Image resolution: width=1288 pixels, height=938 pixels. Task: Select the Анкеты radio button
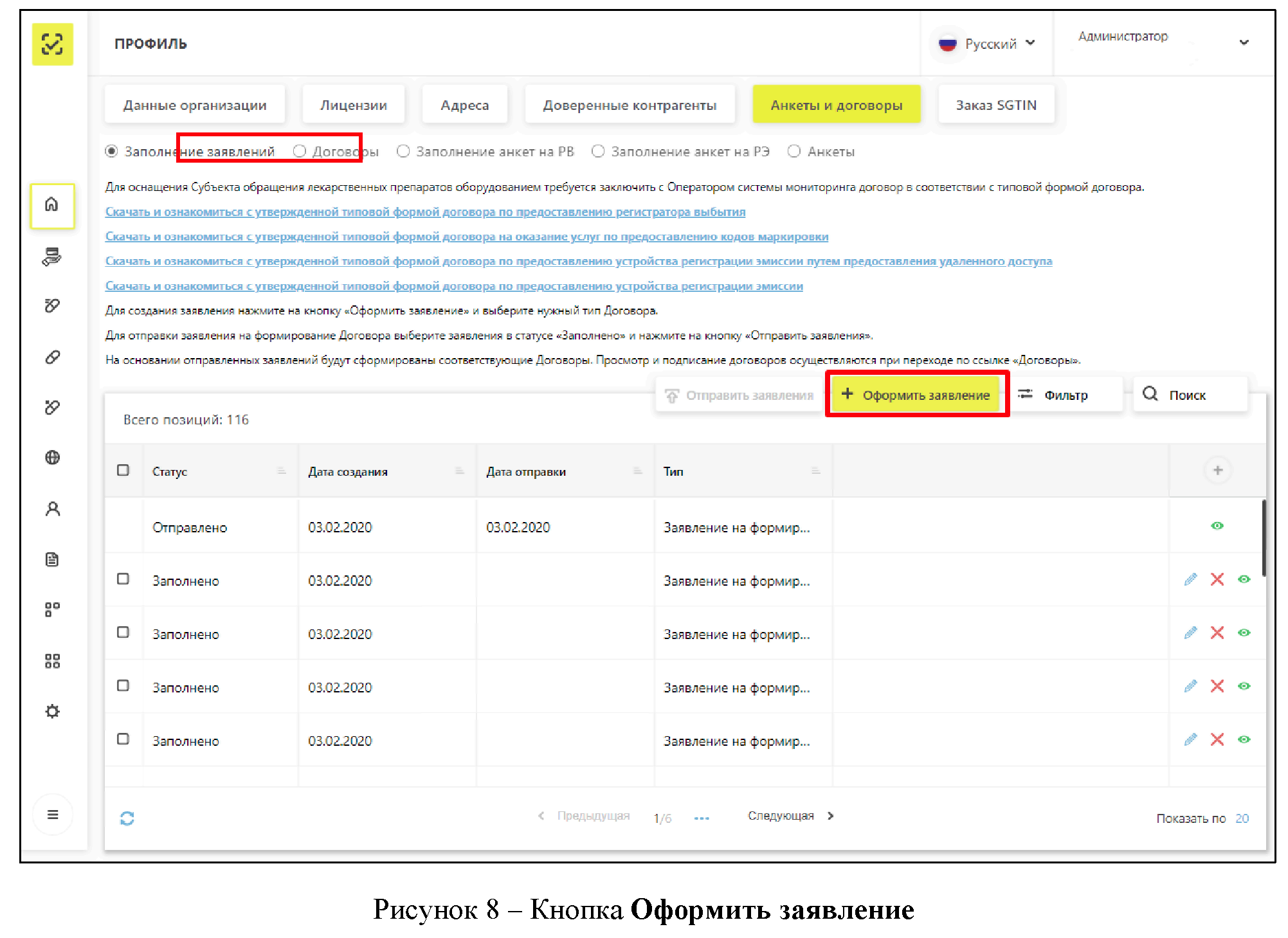794,152
